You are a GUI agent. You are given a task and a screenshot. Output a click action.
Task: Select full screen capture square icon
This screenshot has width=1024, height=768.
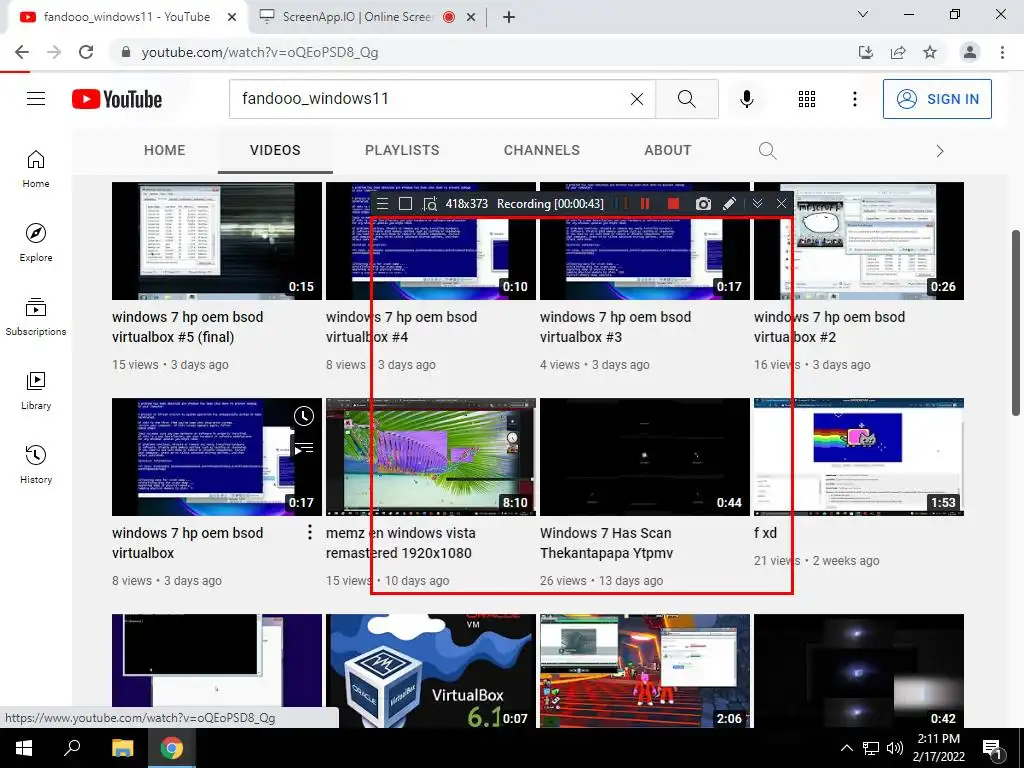point(405,204)
